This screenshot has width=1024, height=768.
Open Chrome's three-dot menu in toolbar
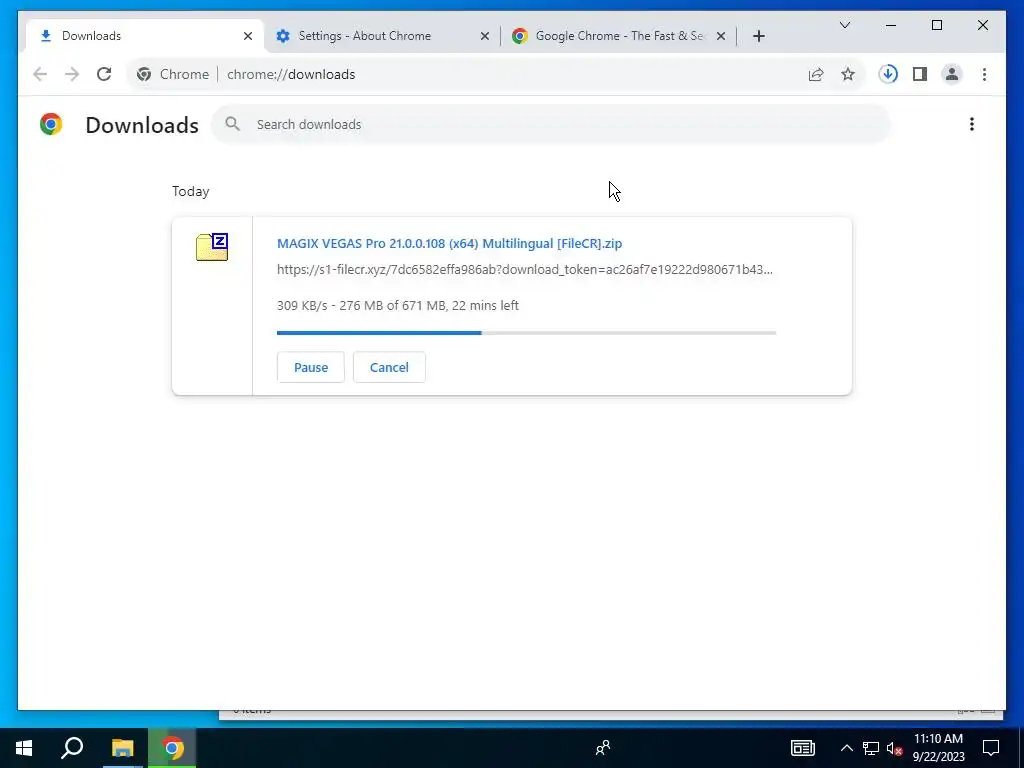[x=984, y=74]
